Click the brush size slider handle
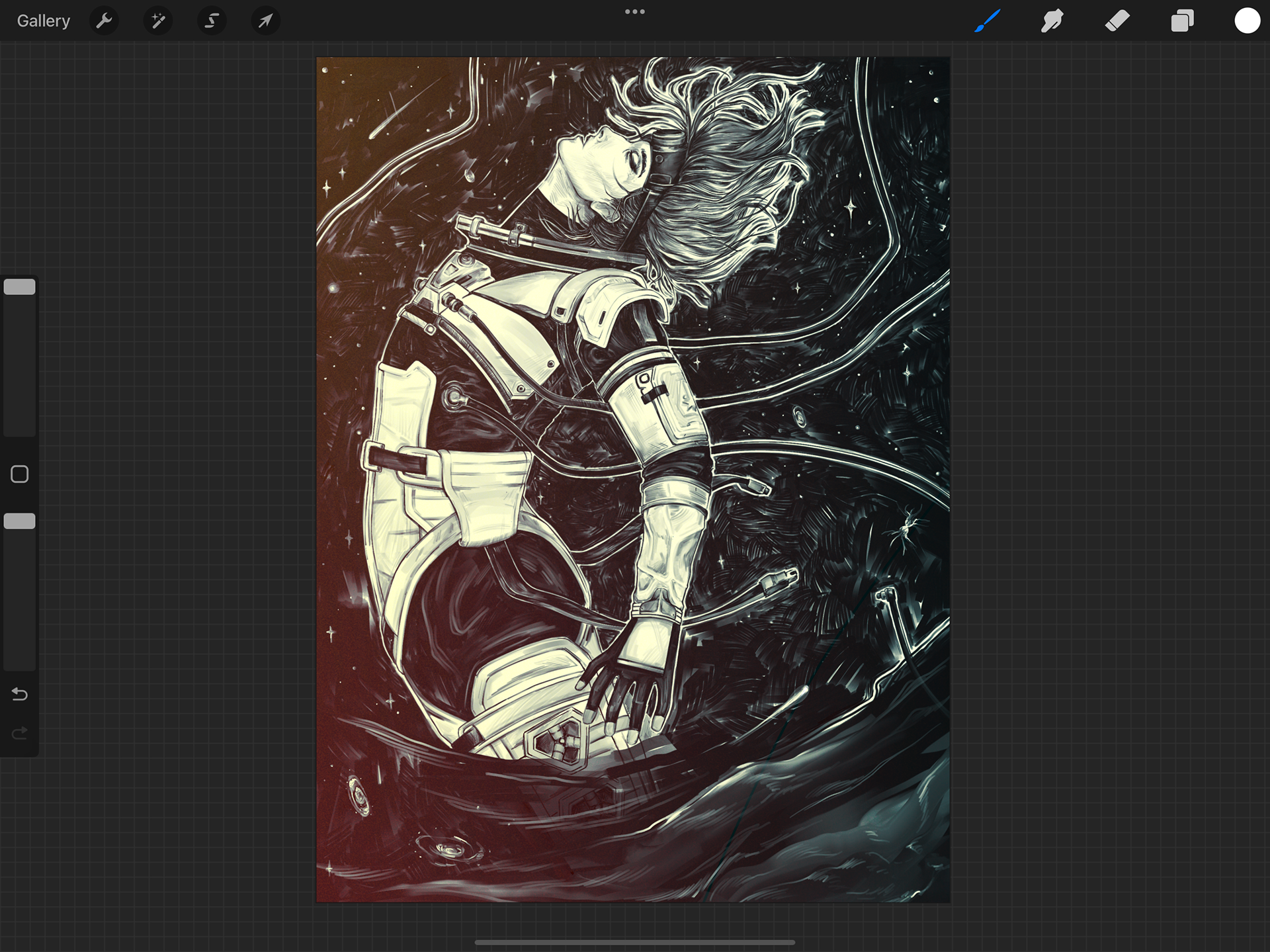 tap(20, 287)
